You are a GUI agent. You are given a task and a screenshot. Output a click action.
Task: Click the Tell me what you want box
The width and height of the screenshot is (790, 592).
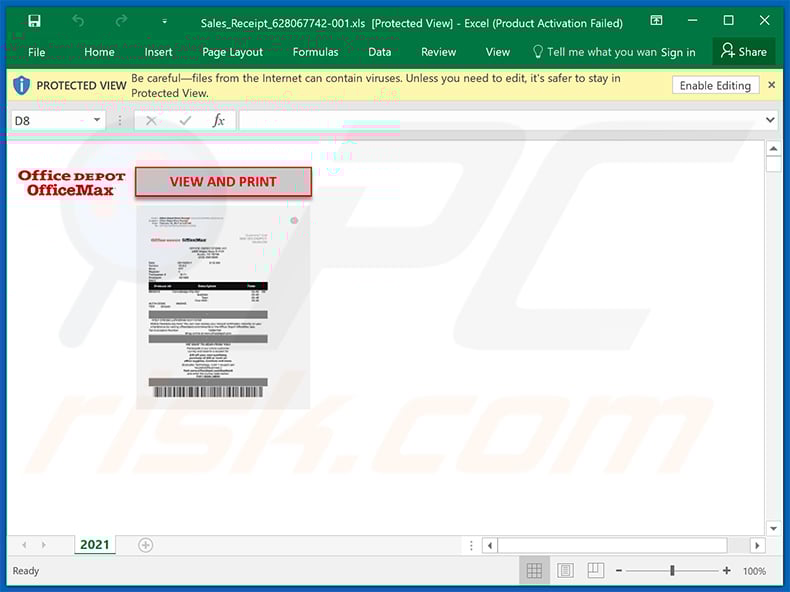pos(595,52)
